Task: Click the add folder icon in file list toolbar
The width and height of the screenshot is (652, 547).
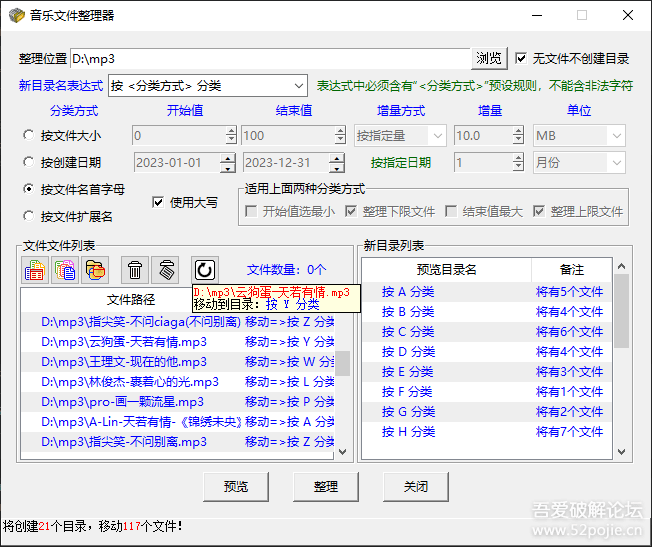Action: (x=95, y=270)
